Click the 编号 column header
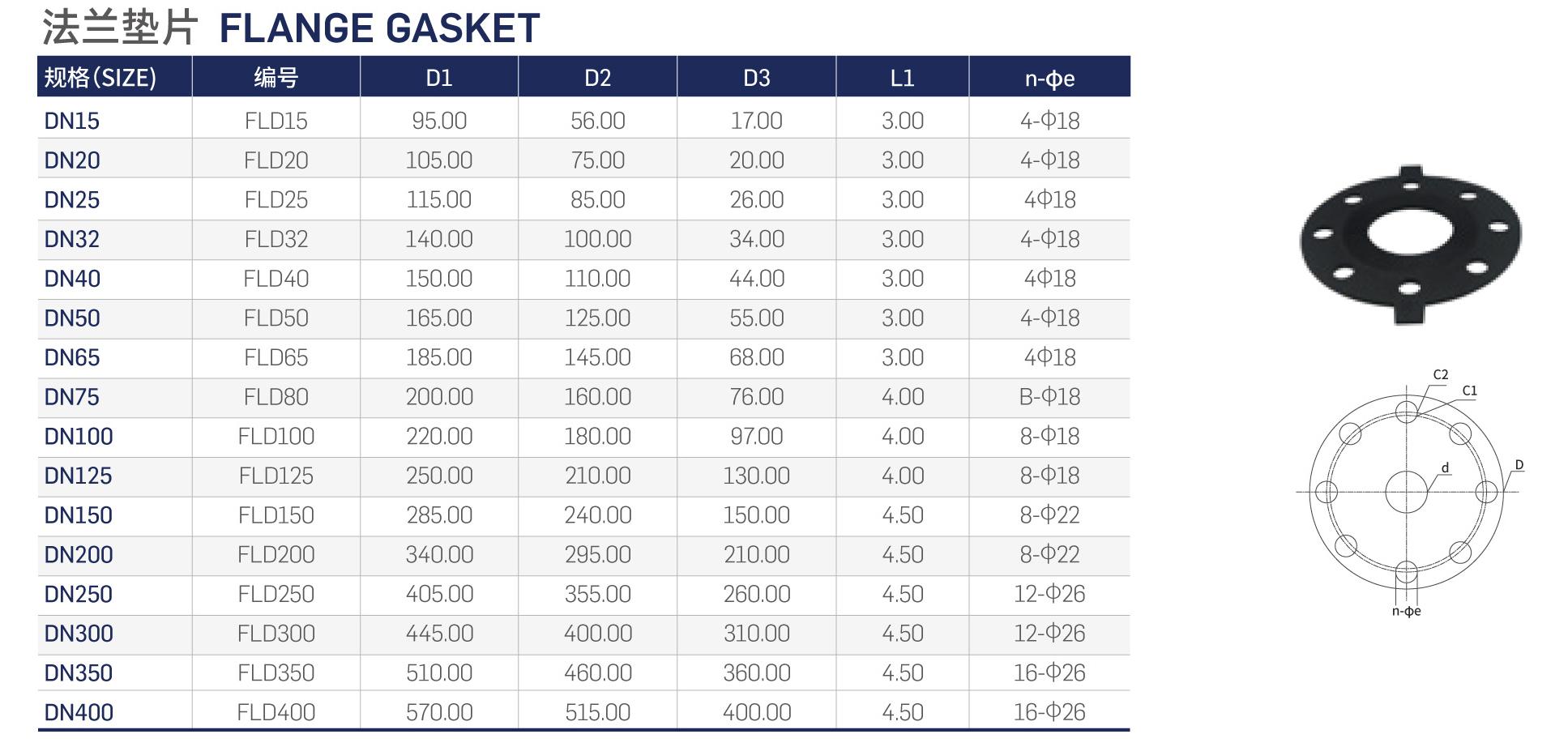The image size is (1568, 747). (276, 78)
